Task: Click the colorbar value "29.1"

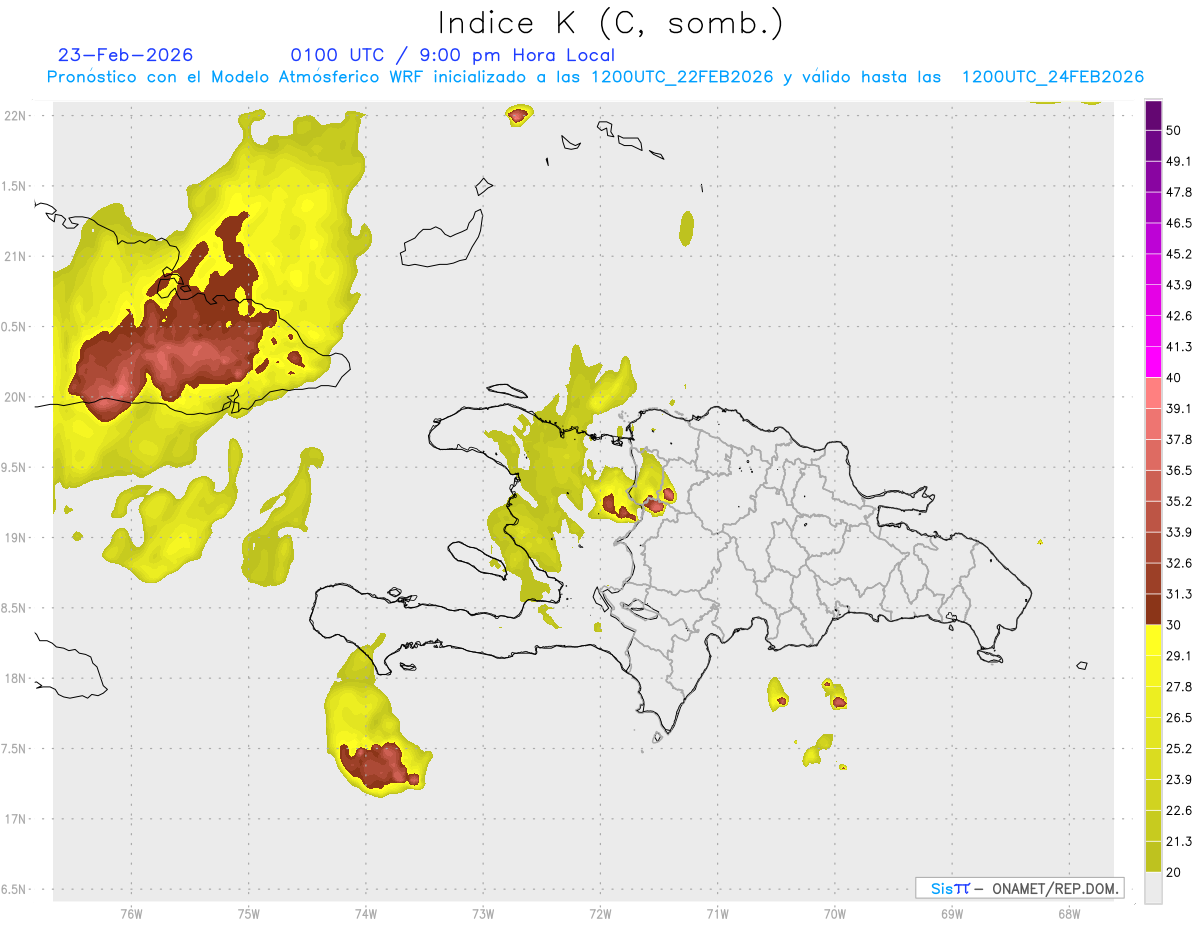Action: [1178, 656]
